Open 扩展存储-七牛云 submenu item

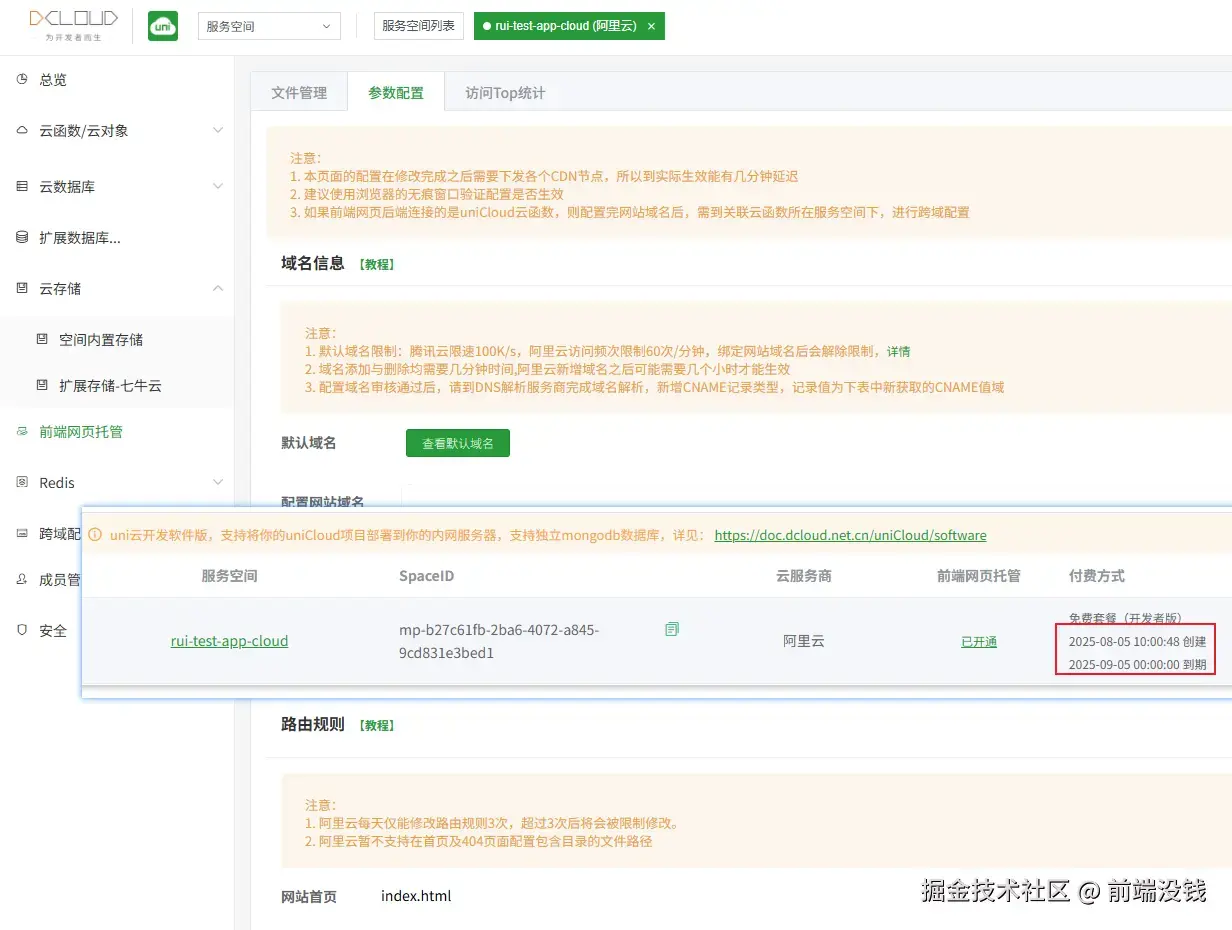coord(110,385)
